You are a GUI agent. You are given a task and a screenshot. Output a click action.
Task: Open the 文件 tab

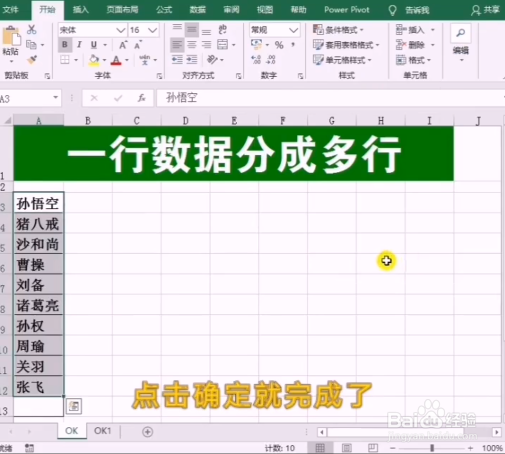tap(10, 10)
